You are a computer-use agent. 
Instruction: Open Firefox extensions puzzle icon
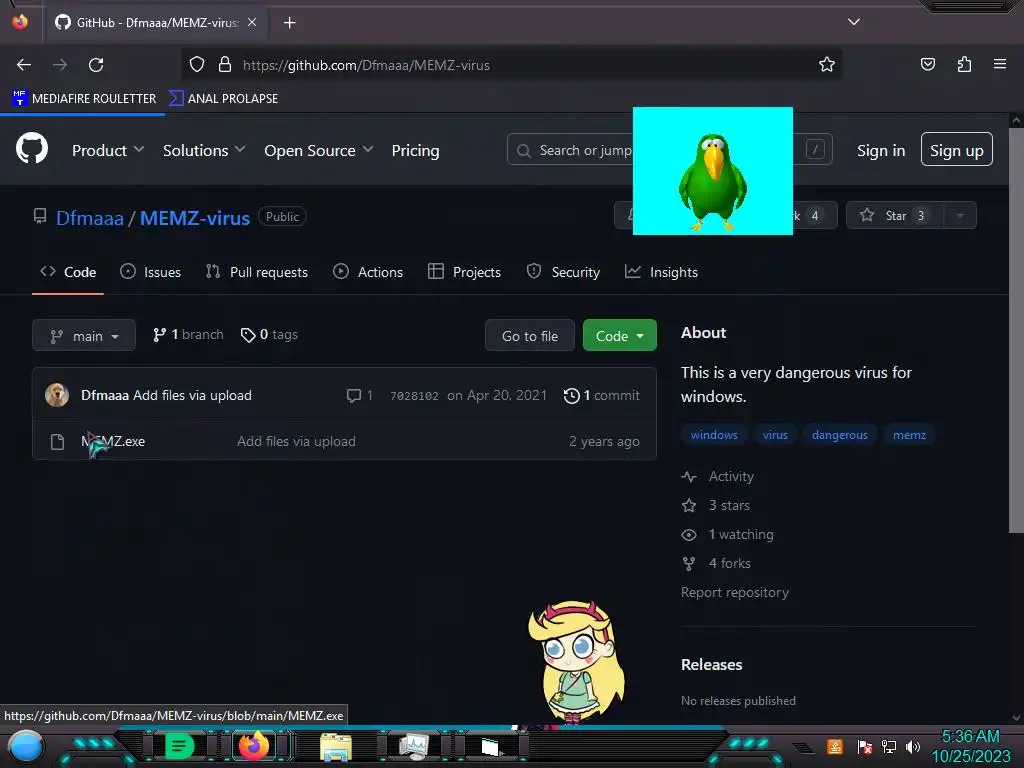pos(964,64)
